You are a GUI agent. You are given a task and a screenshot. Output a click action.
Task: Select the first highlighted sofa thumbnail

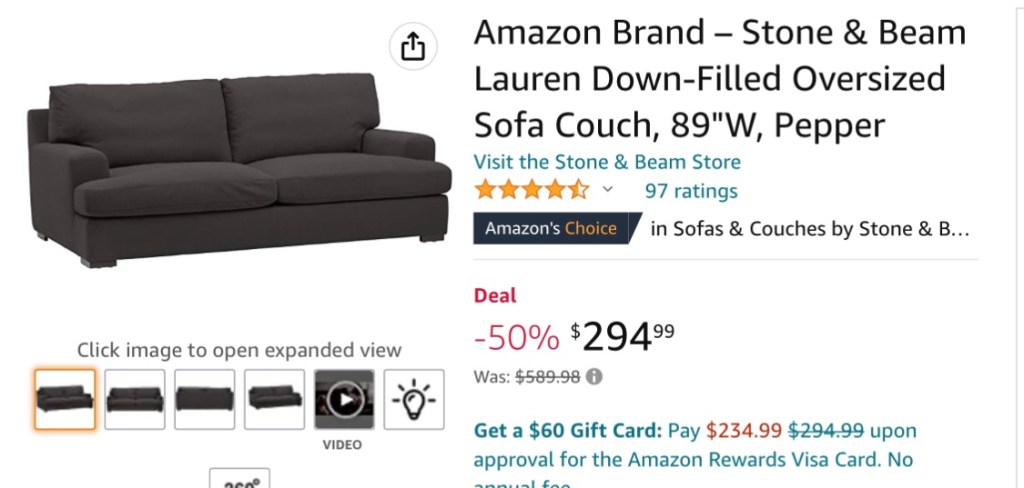(65, 400)
